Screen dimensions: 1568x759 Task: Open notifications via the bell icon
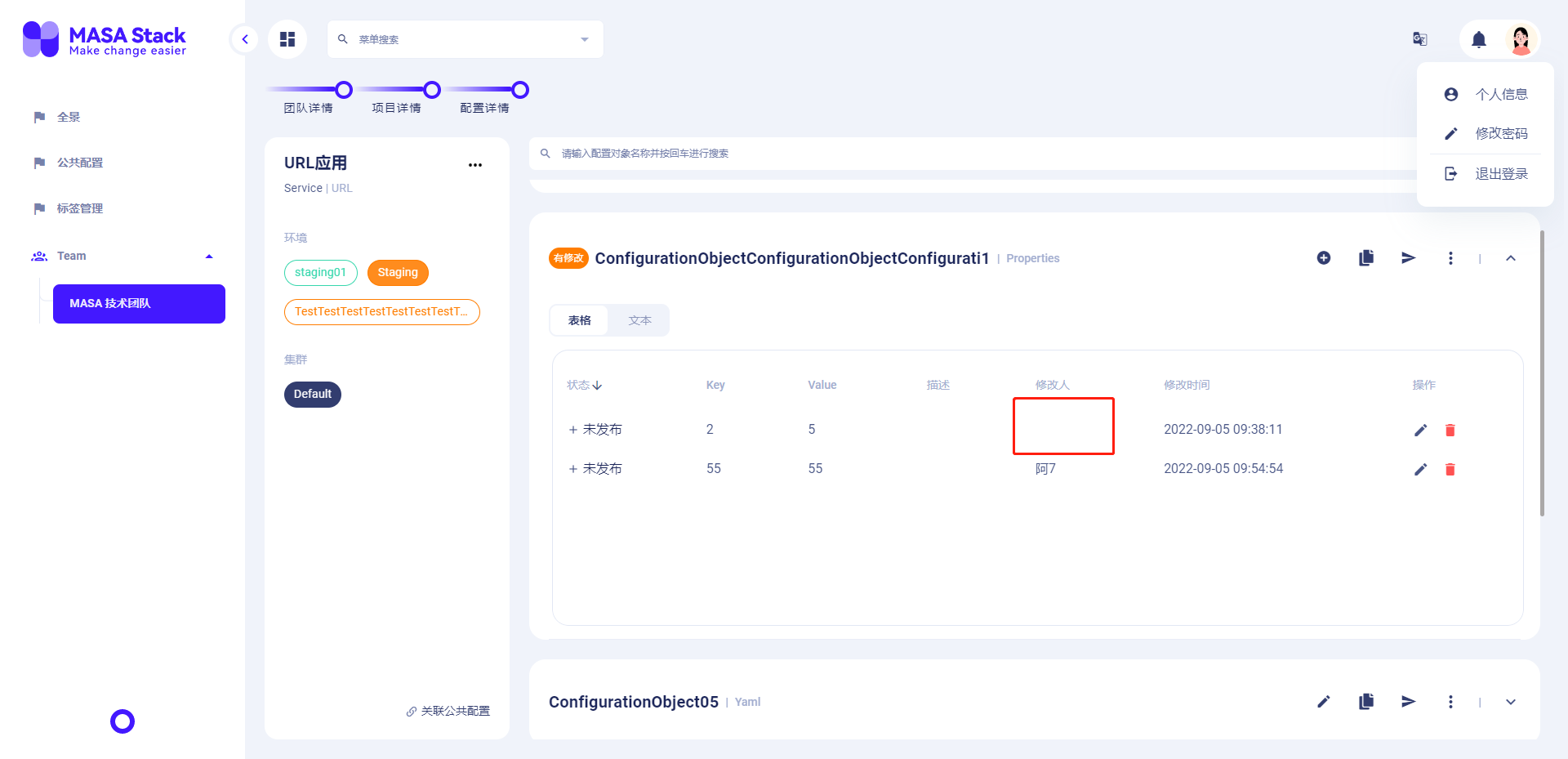coord(1479,39)
